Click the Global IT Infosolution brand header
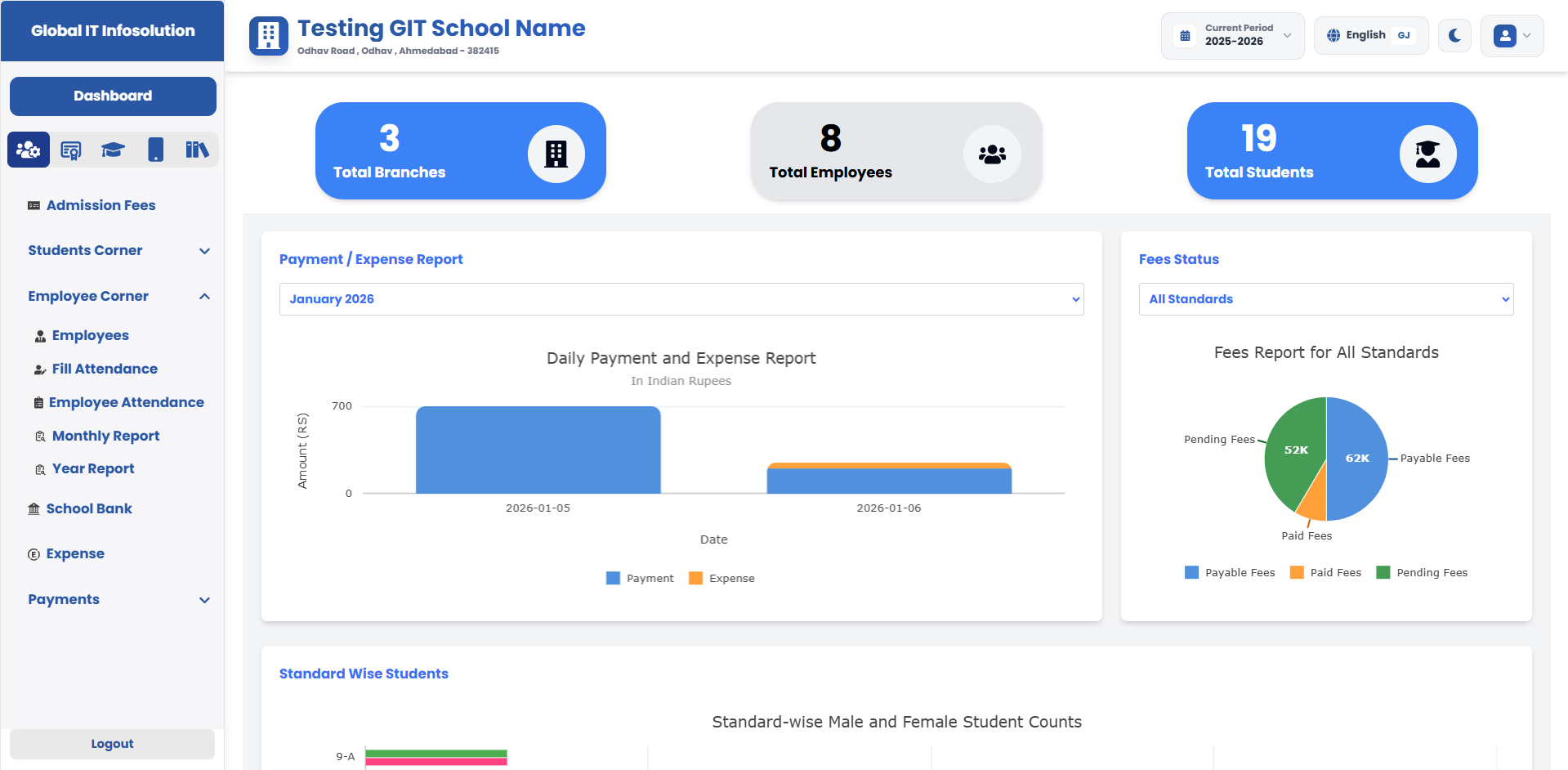 point(113,31)
